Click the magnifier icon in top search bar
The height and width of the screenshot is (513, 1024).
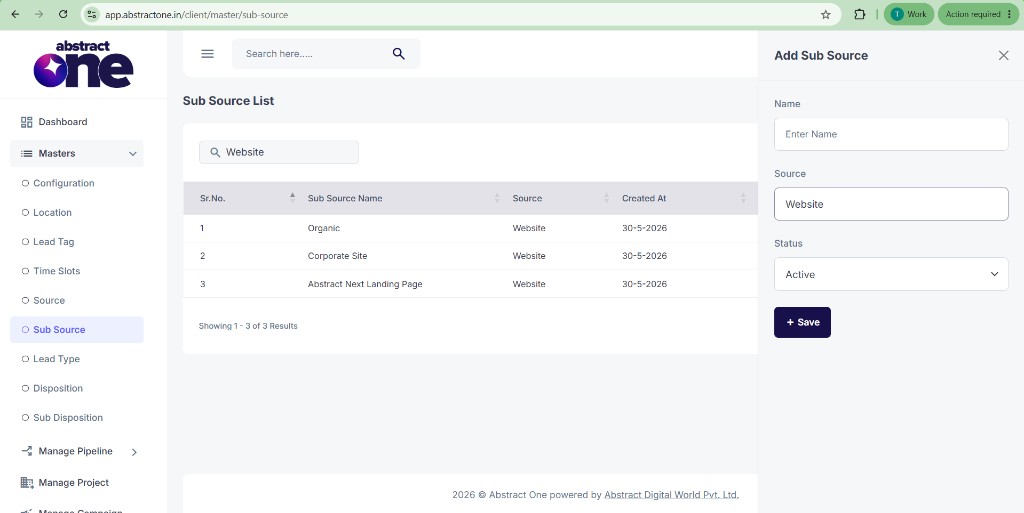click(398, 54)
